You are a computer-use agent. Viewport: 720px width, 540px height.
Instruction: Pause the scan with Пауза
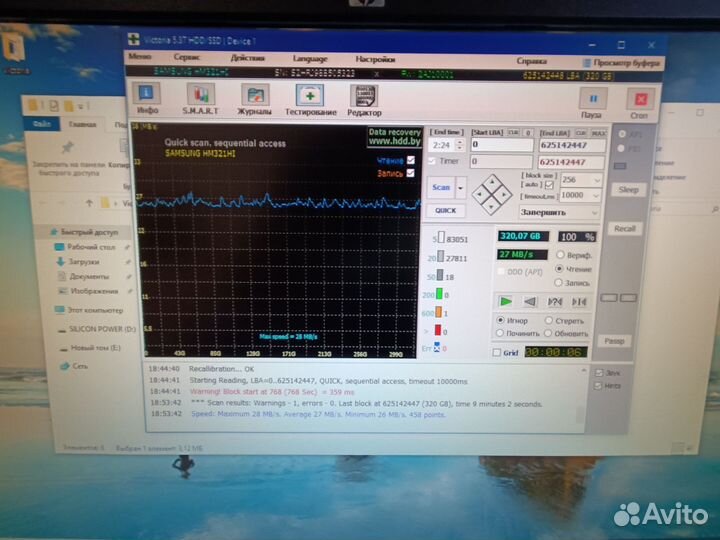tap(591, 103)
